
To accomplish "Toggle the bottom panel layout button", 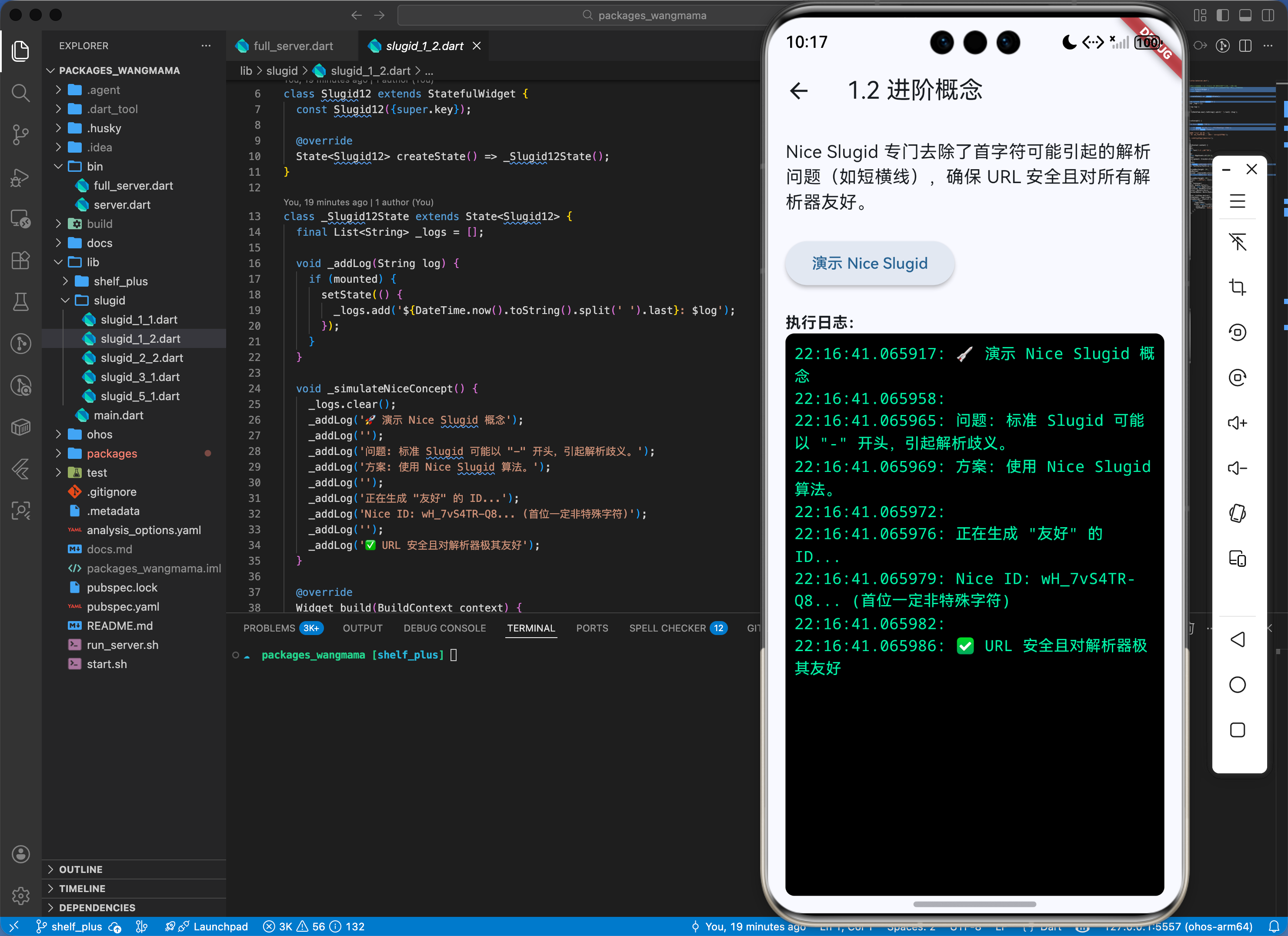I will point(1245,15).
